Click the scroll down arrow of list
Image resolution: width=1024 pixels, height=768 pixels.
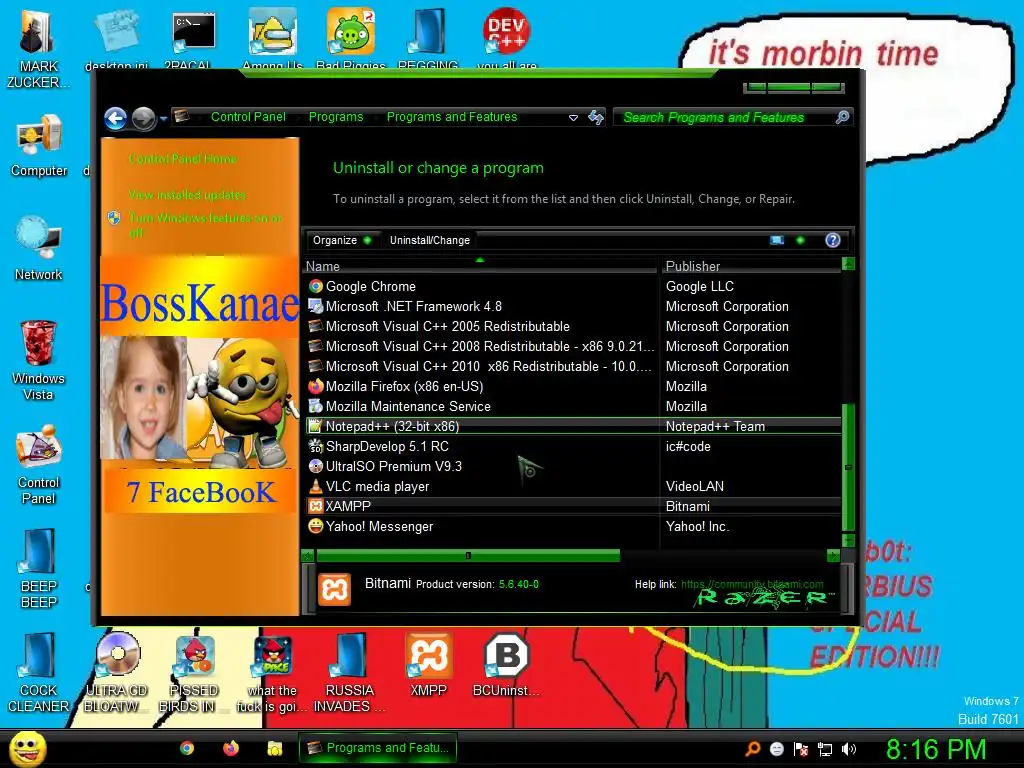[x=848, y=540]
